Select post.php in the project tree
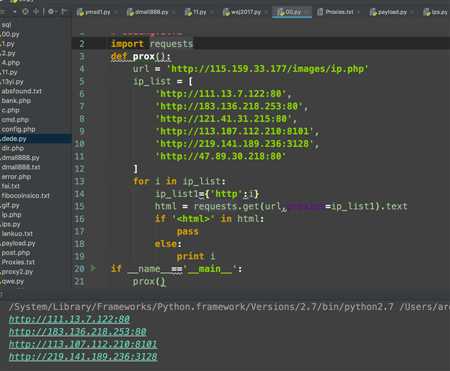This screenshot has height=371, width=450. [x=16, y=253]
